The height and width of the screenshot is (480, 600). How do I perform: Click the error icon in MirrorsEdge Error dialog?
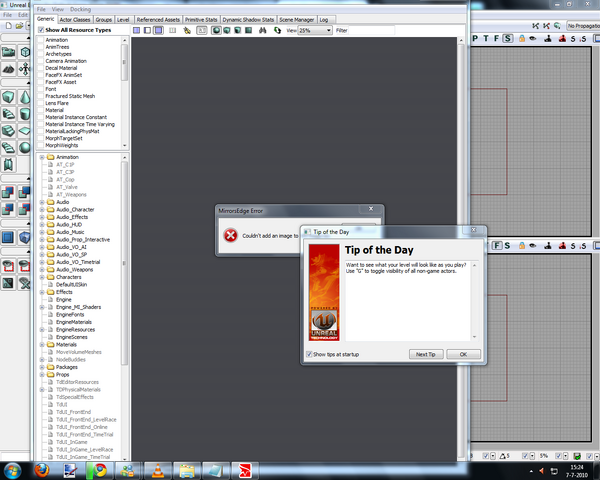click(x=231, y=235)
